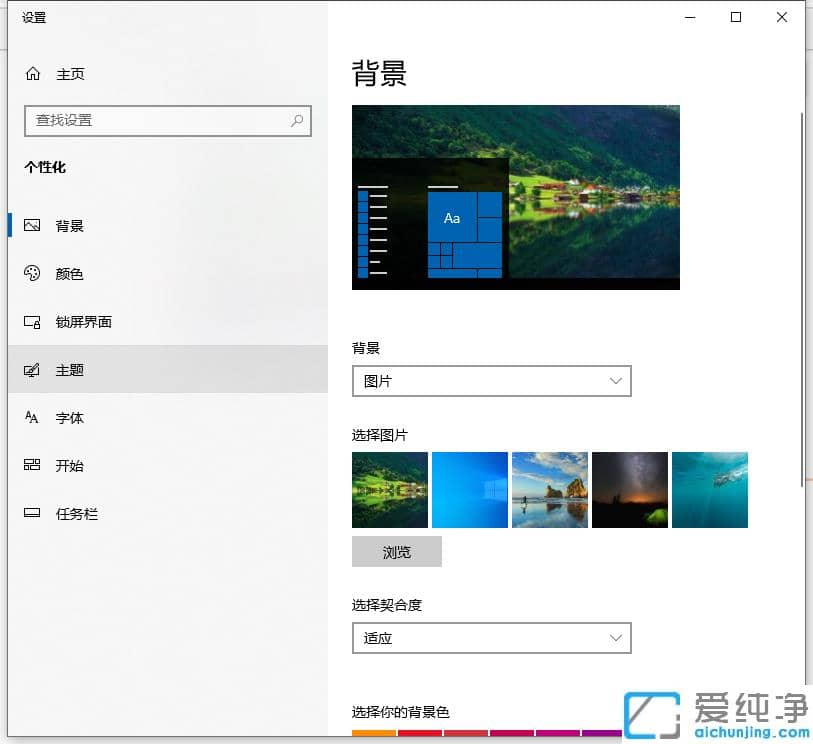
Task: Switch to 颜色 in the sidebar menu
Action: pyautogui.click(x=70, y=273)
